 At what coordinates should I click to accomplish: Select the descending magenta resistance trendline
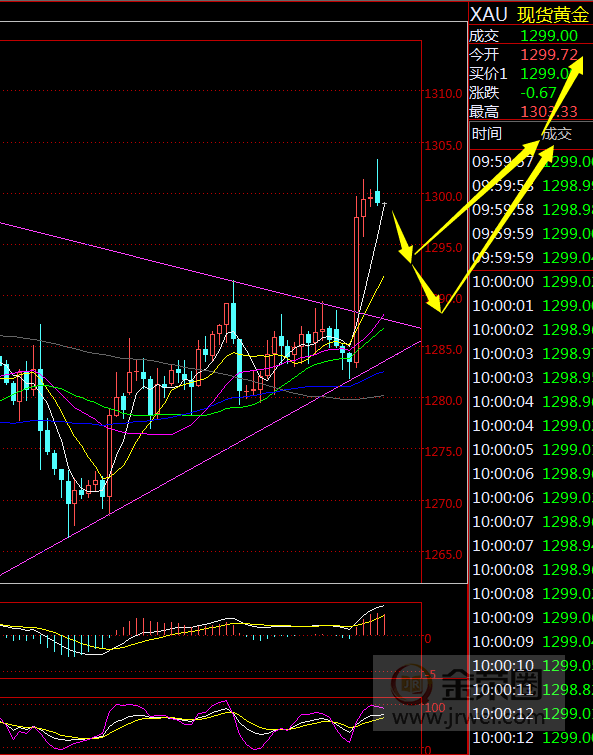(210, 275)
